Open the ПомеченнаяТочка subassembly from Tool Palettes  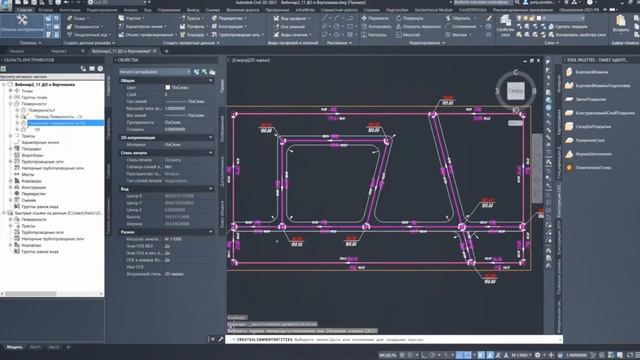click(588, 168)
